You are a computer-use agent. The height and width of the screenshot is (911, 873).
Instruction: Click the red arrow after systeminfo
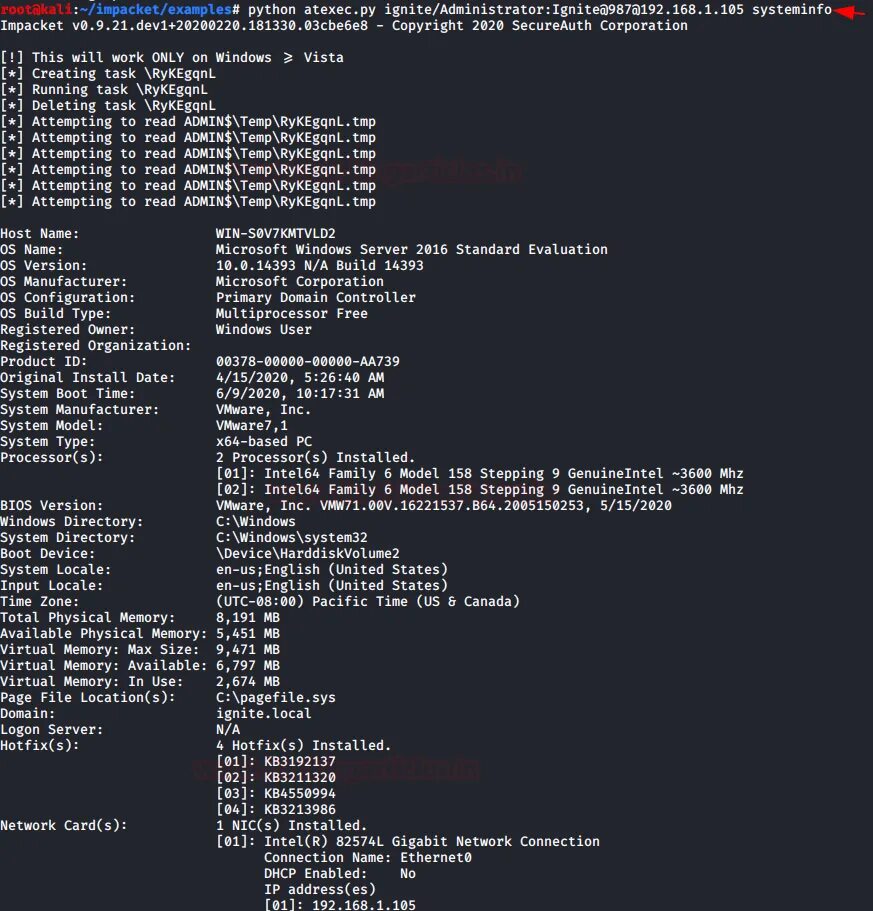click(x=850, y=11)
